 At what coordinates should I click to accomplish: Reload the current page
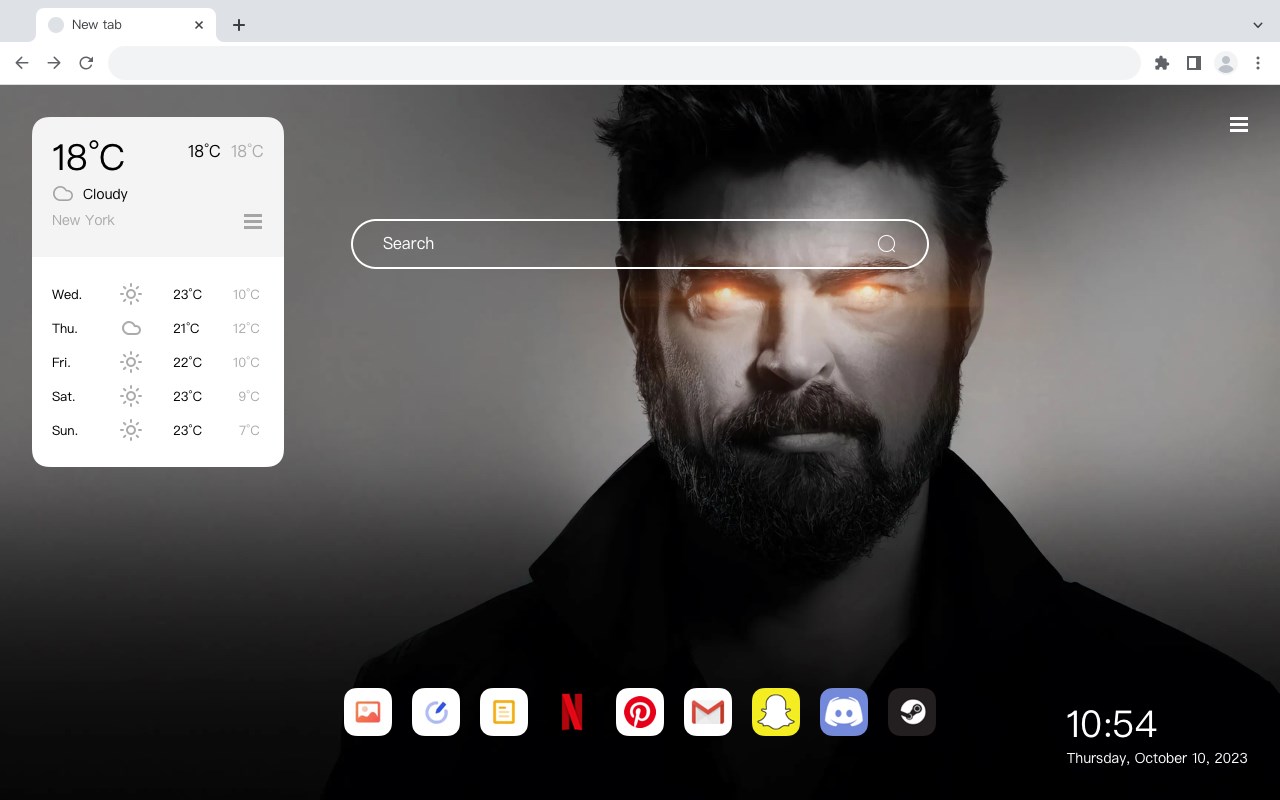click(x=86, y=63)
